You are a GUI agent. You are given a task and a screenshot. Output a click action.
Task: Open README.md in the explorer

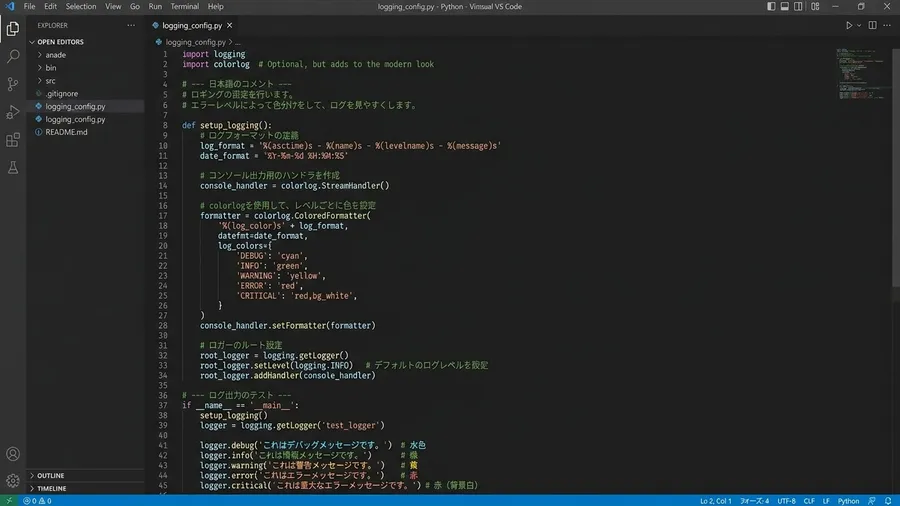[x=67, y=132]
